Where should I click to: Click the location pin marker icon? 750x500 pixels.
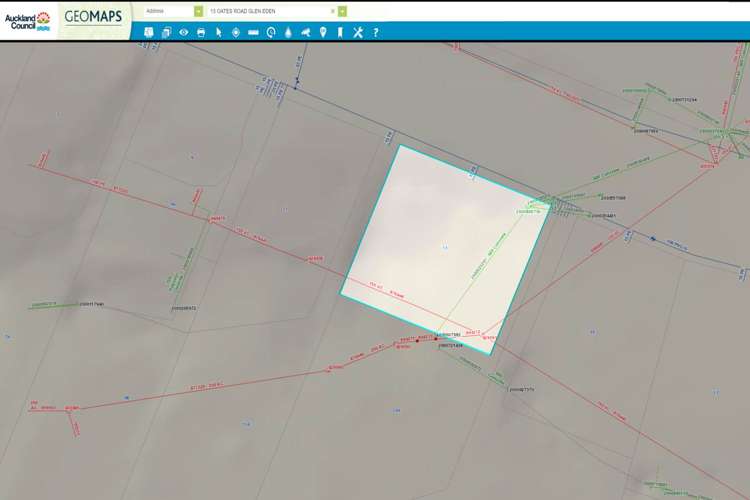[x=323, y=32]
